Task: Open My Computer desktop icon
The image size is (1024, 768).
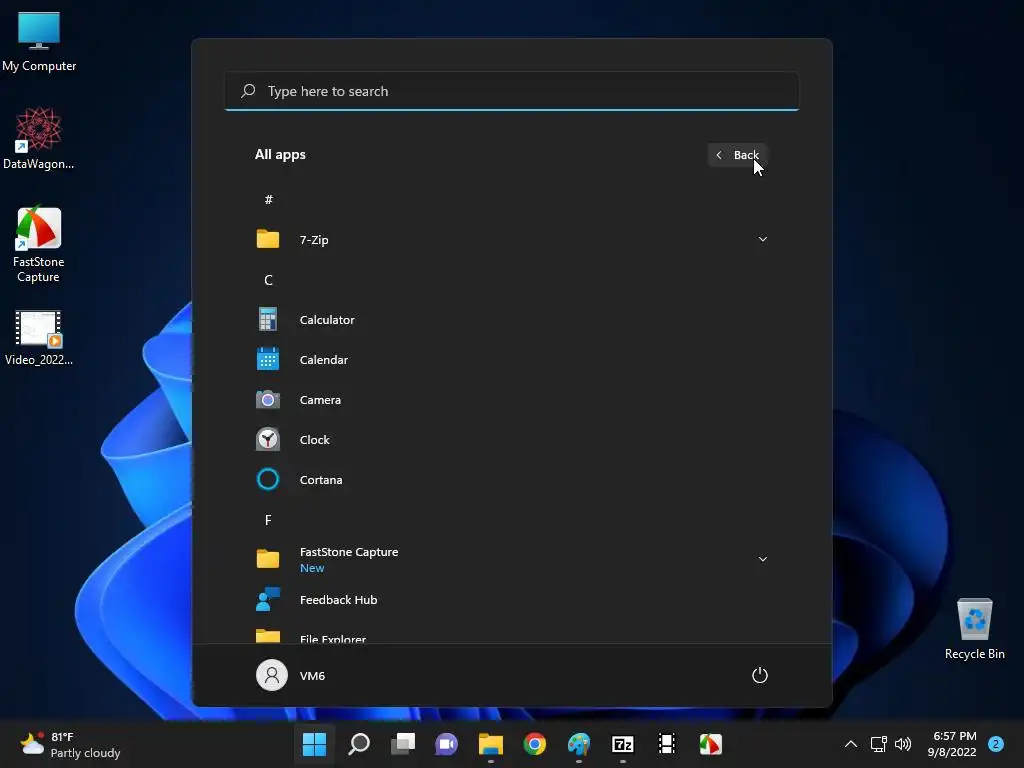Action: [x=39, y=42]
